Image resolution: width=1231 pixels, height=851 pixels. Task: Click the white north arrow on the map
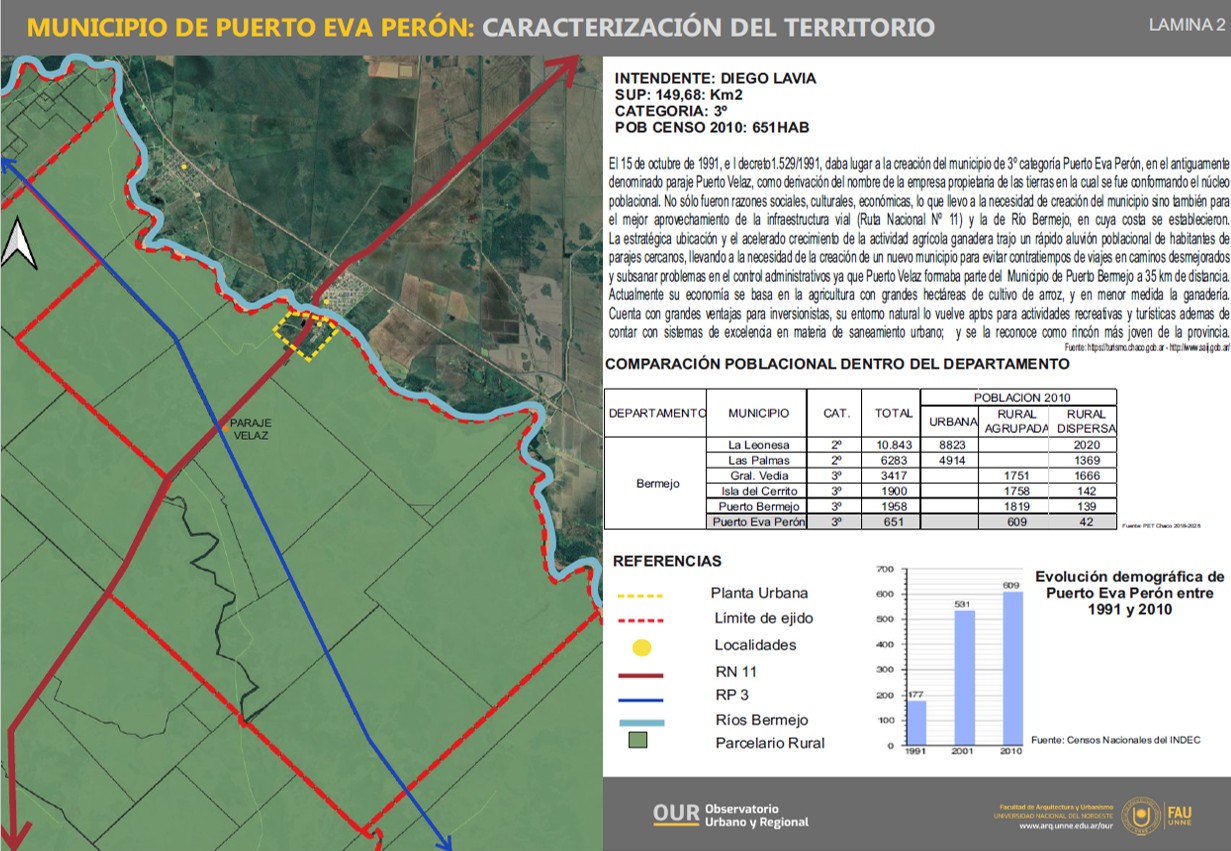pyautogui.click(x=17, y=245)
